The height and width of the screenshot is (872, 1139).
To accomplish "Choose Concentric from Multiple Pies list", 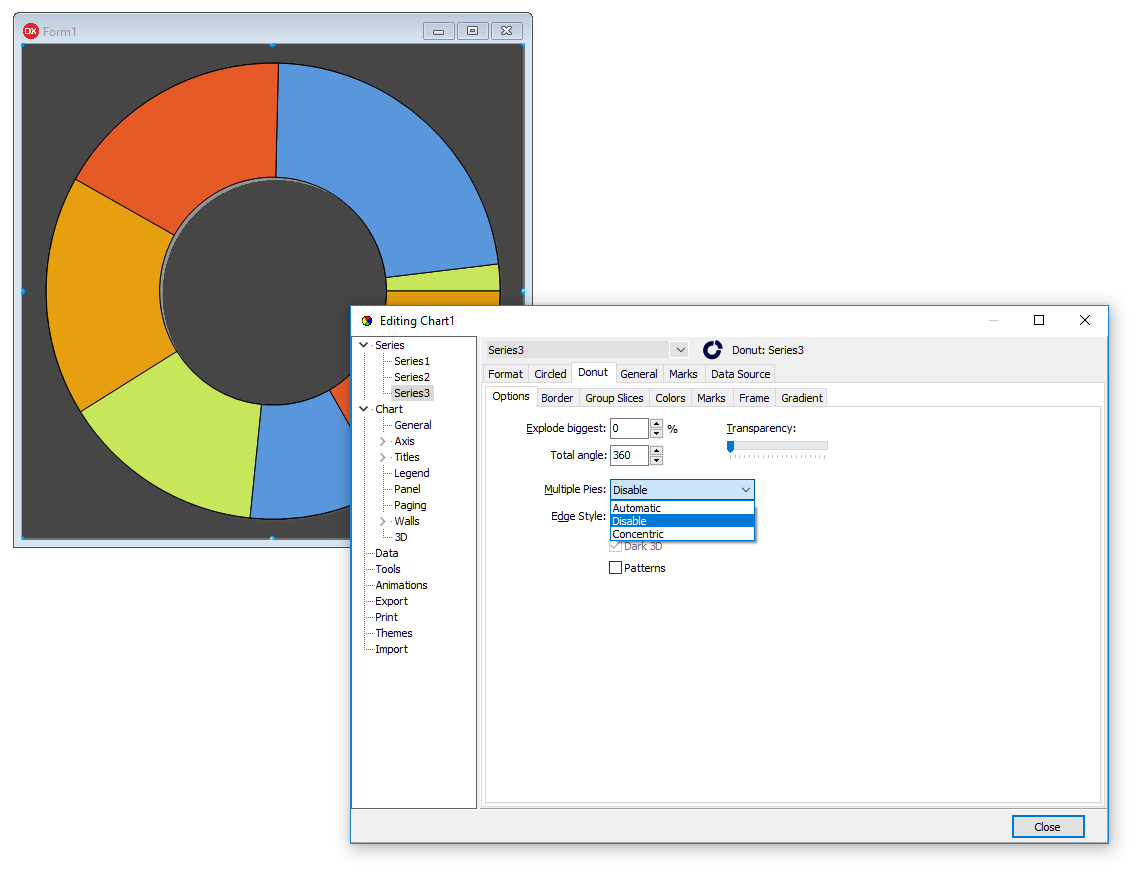I will click(638, 534).
